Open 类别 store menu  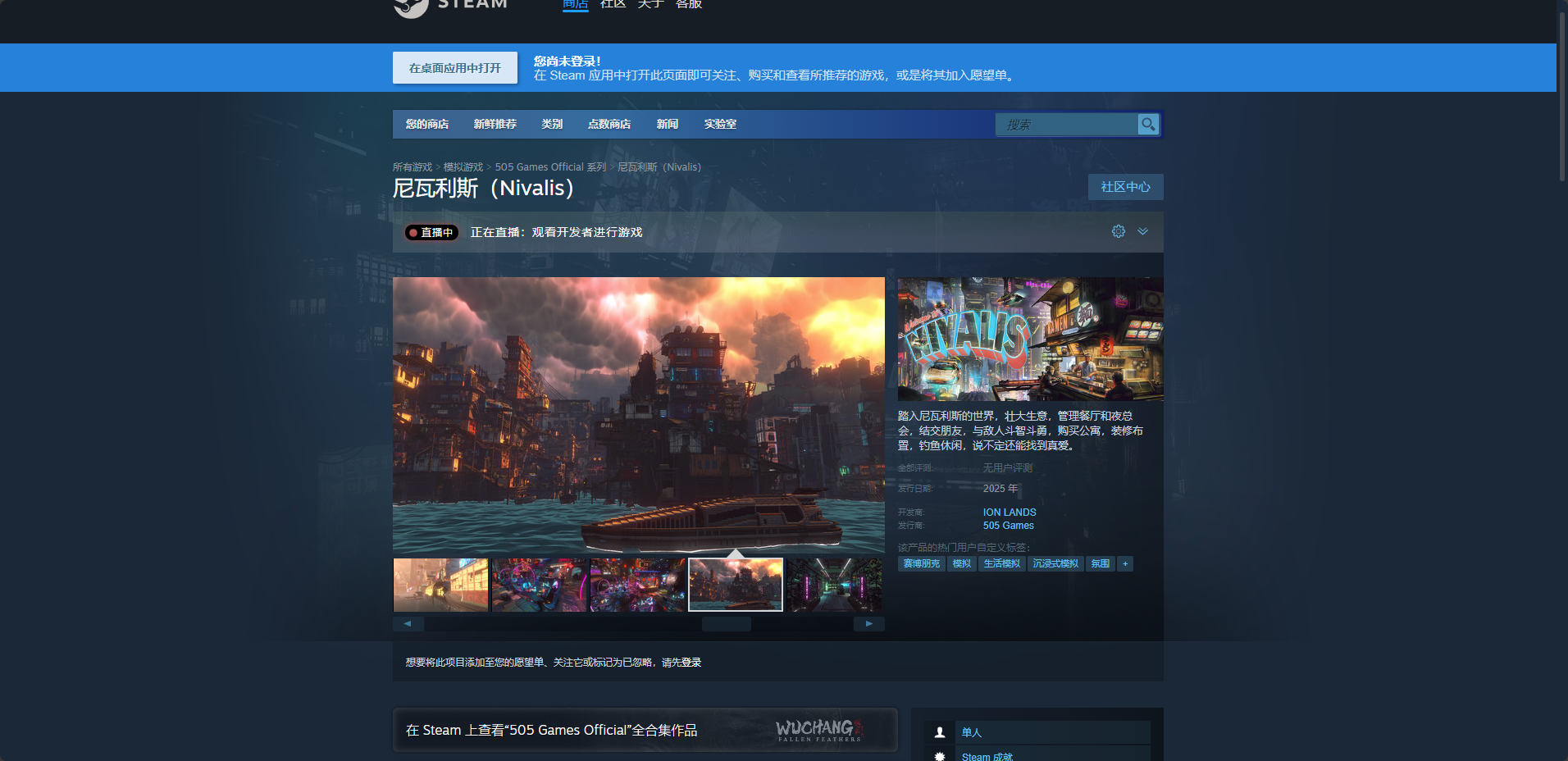[x=552, y=124]
